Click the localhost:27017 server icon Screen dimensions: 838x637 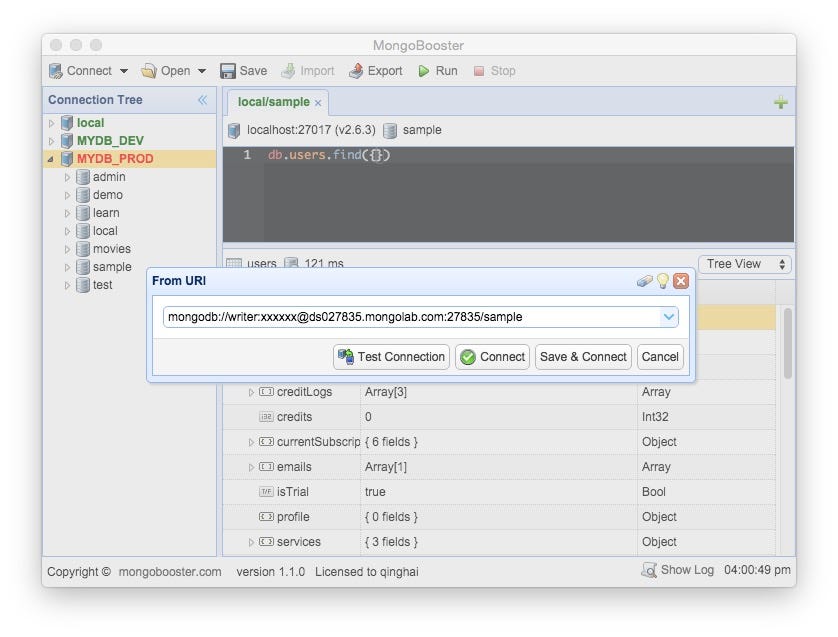pyautogui.click(x=234, y=130)
